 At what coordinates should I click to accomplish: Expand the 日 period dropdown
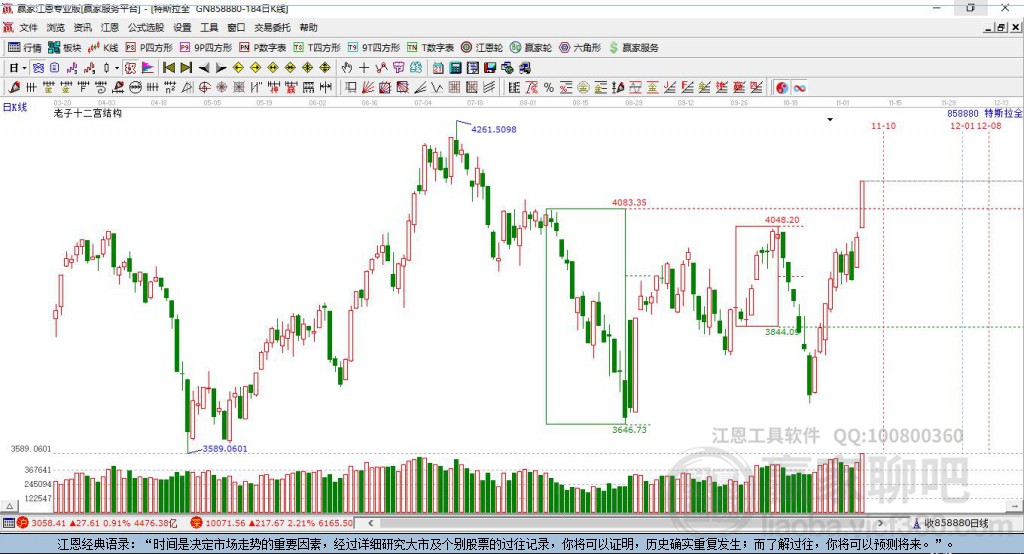pos(24,68)
